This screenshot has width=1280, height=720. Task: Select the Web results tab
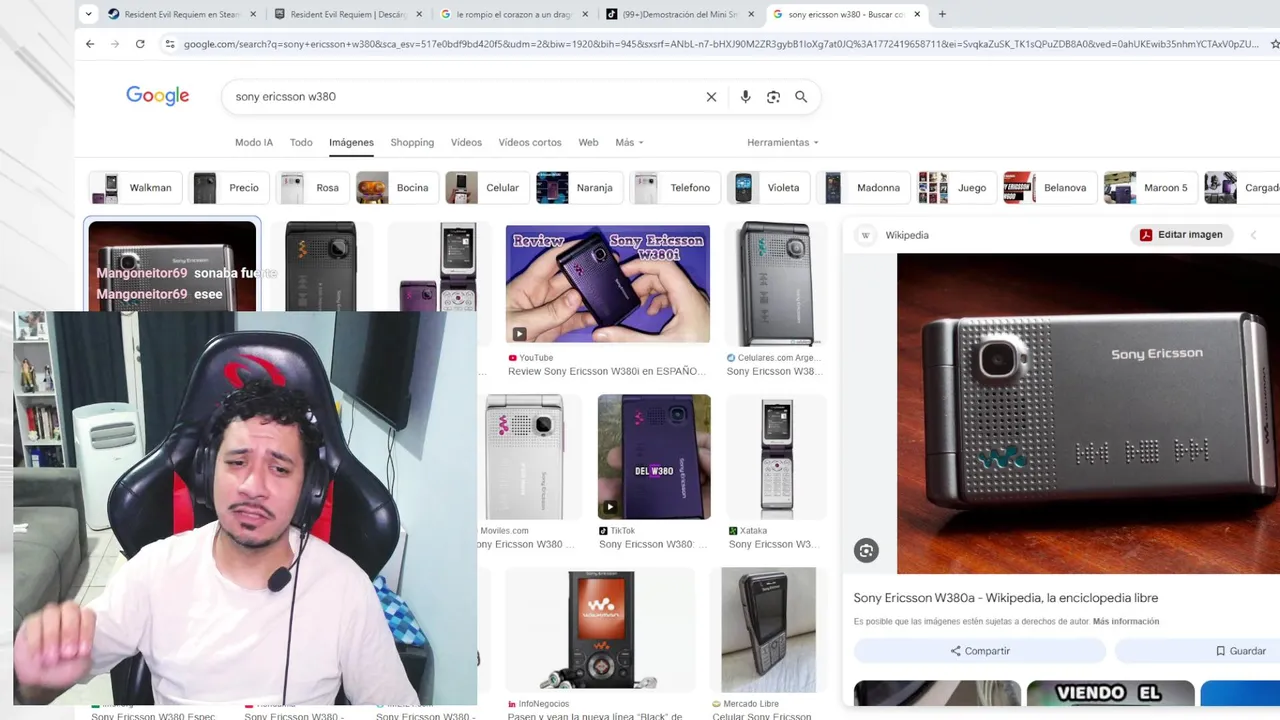(x=588, y=142)
